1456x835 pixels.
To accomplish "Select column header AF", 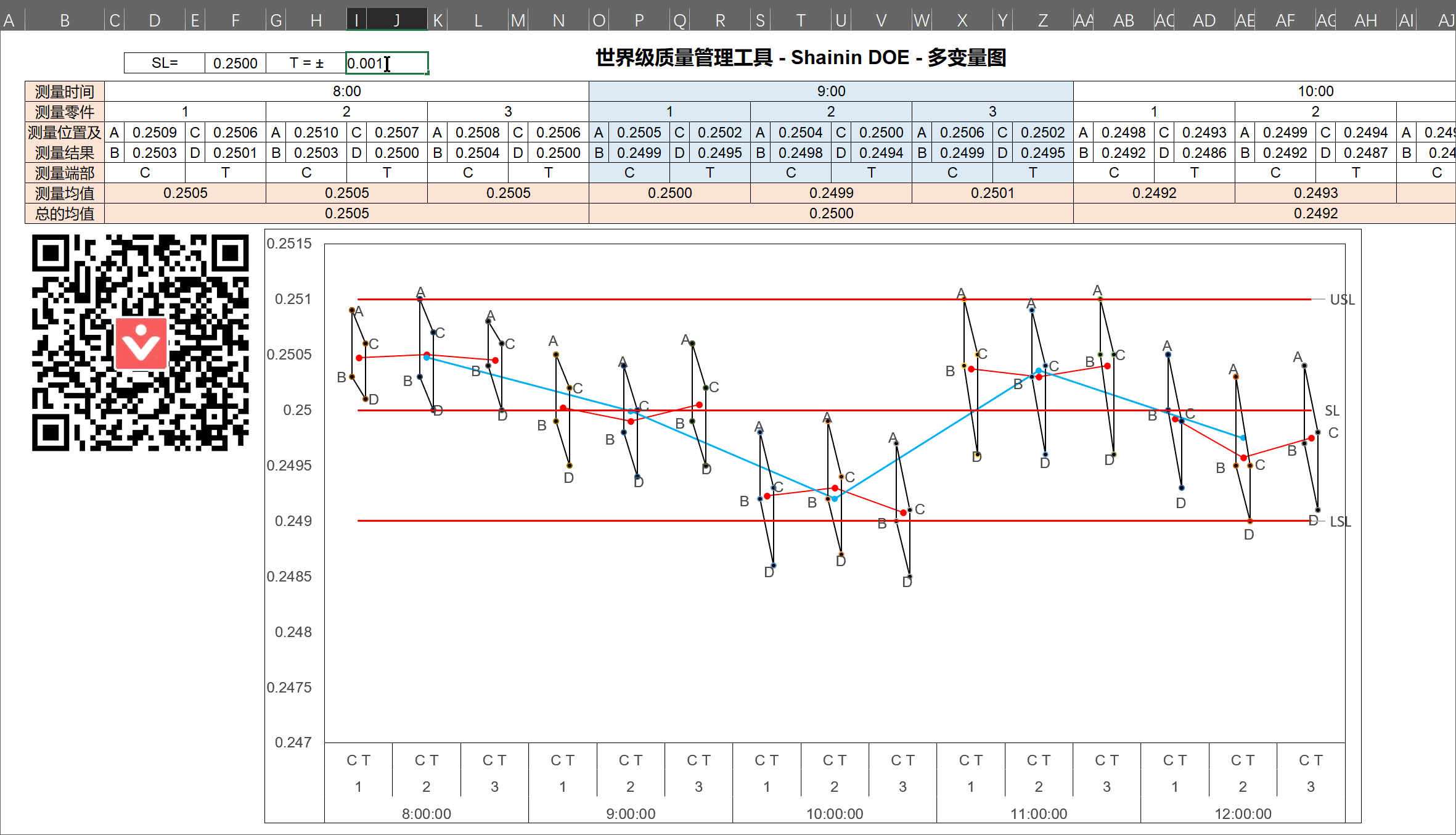I will pyautogui.click(x=1285, y=20).
